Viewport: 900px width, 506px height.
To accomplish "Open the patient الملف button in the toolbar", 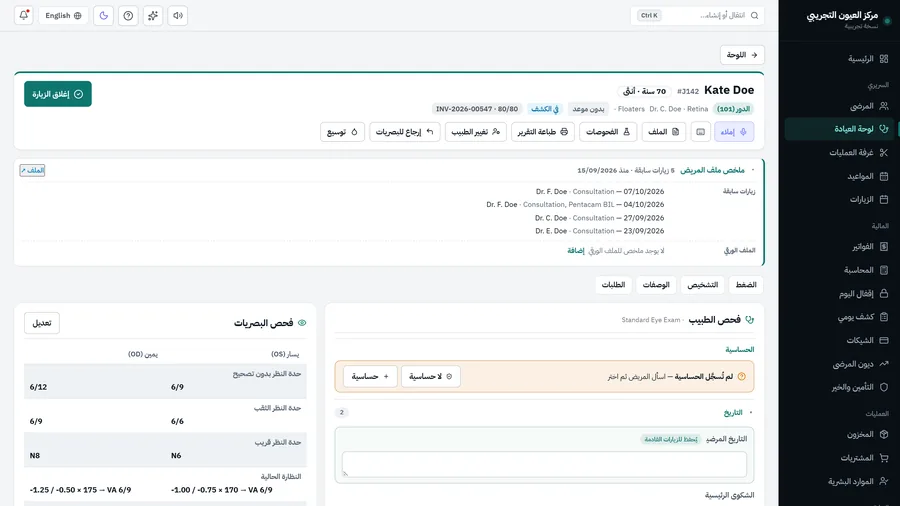I will point(664,132).
